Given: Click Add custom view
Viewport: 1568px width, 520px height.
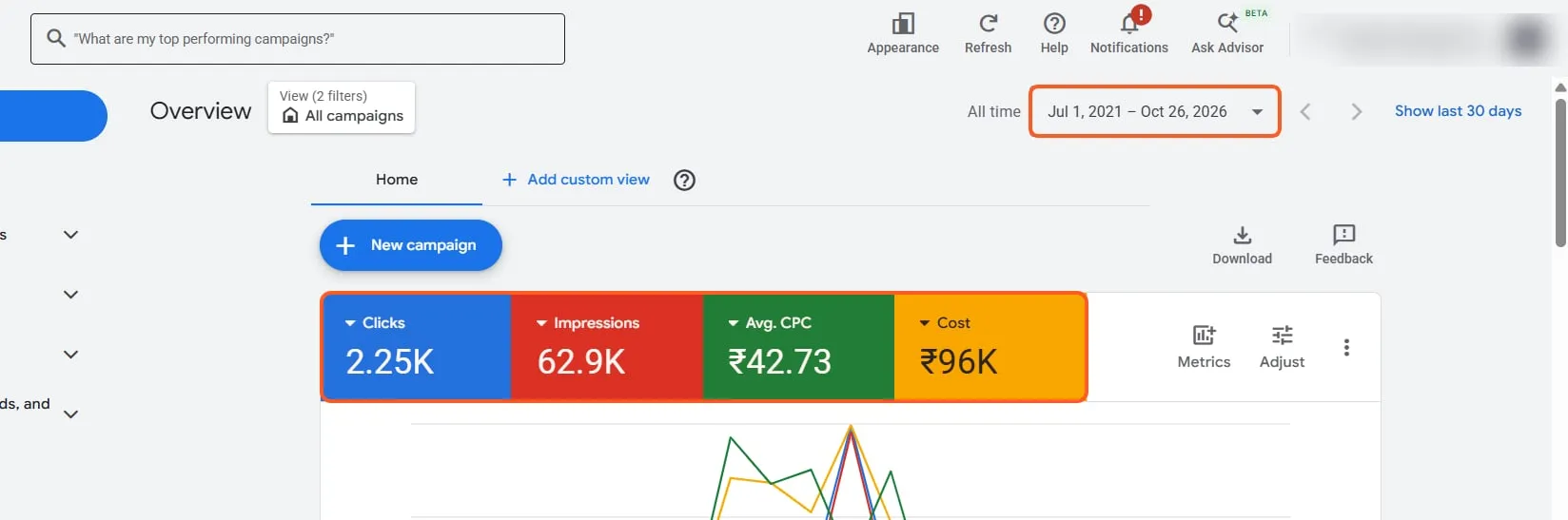Looking at the screenshot, I should point(576,180).
